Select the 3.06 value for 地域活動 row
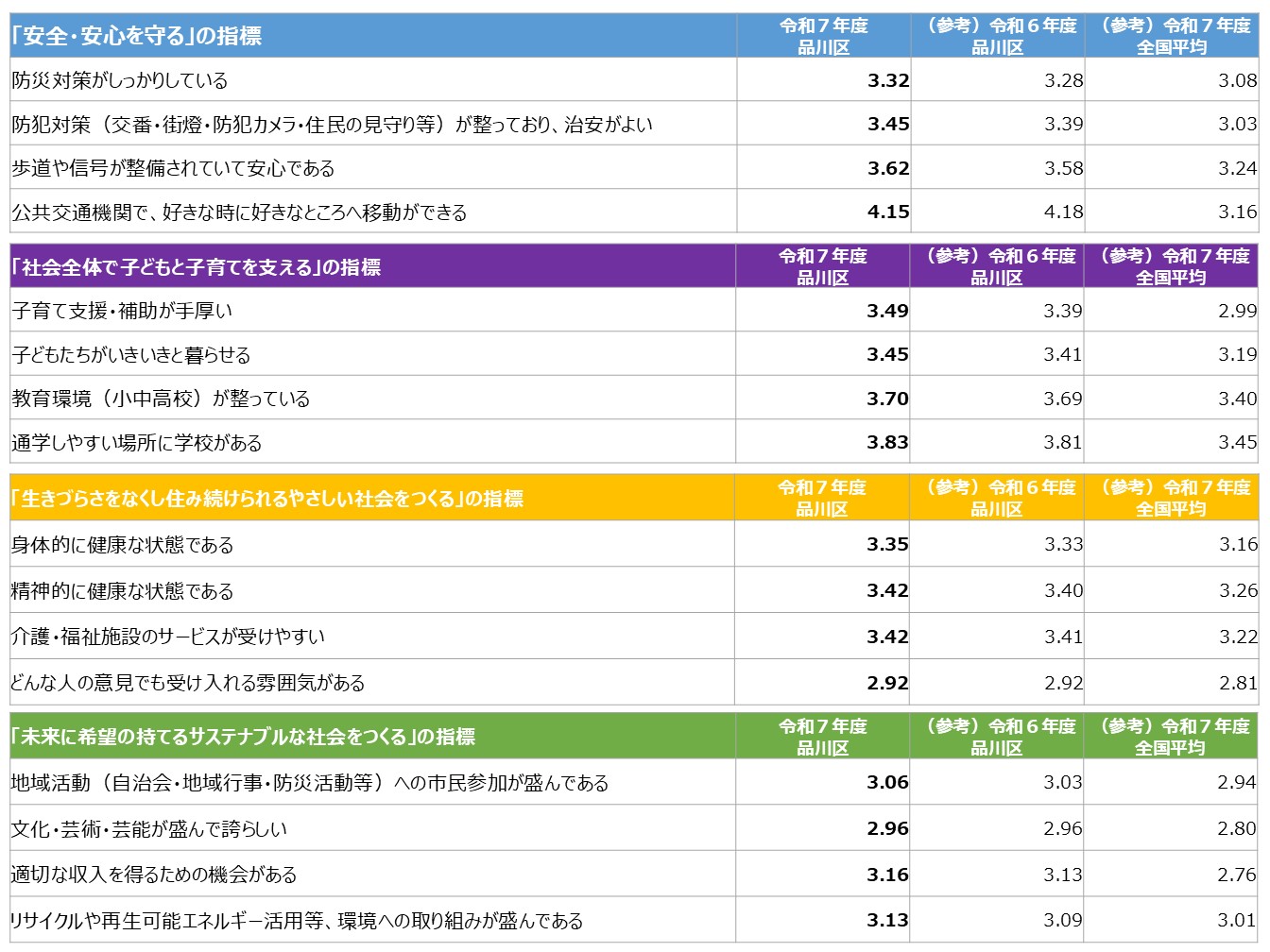Viewport: 1270px width, 952px height. click(887, 782)
